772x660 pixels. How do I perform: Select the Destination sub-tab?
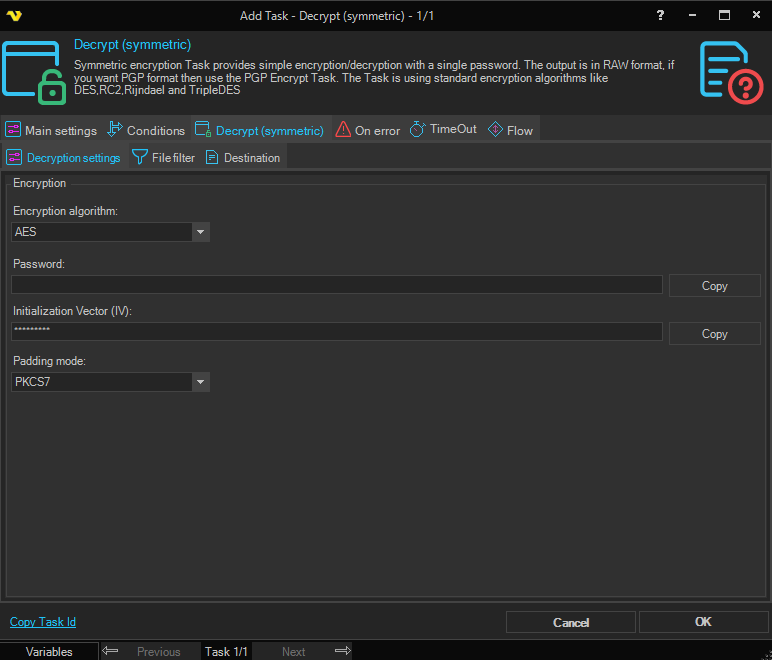pos(244,158)
